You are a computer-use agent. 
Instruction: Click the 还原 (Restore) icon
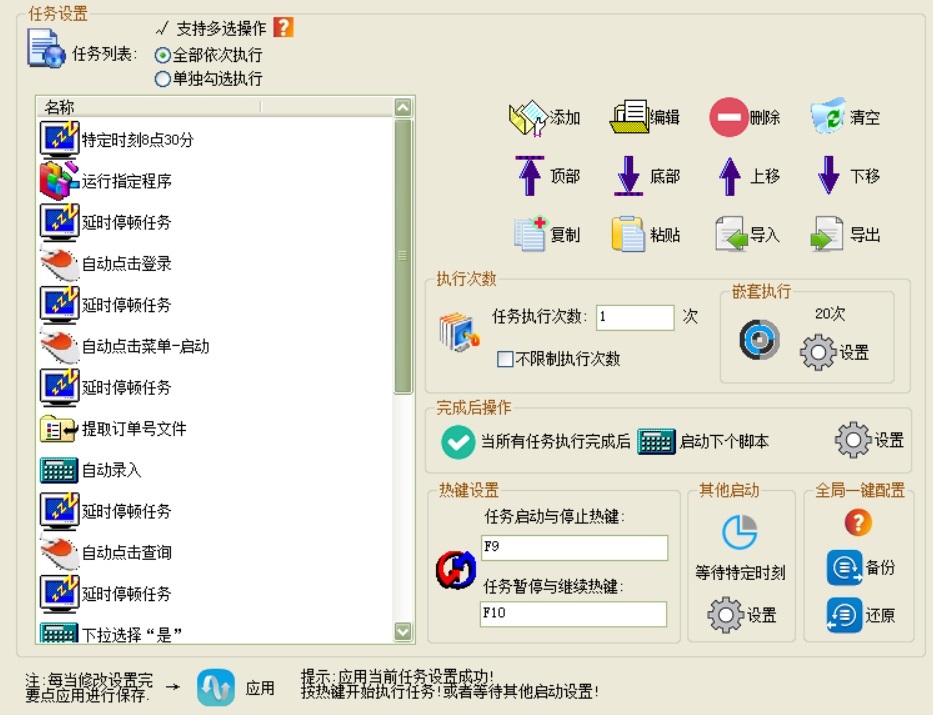[845, 615]
